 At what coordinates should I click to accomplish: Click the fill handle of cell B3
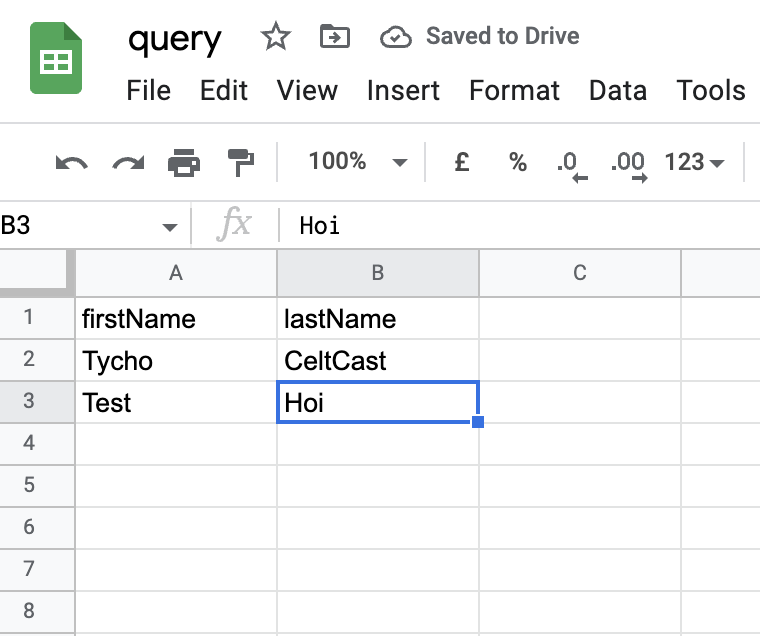(x=478, y=422)
